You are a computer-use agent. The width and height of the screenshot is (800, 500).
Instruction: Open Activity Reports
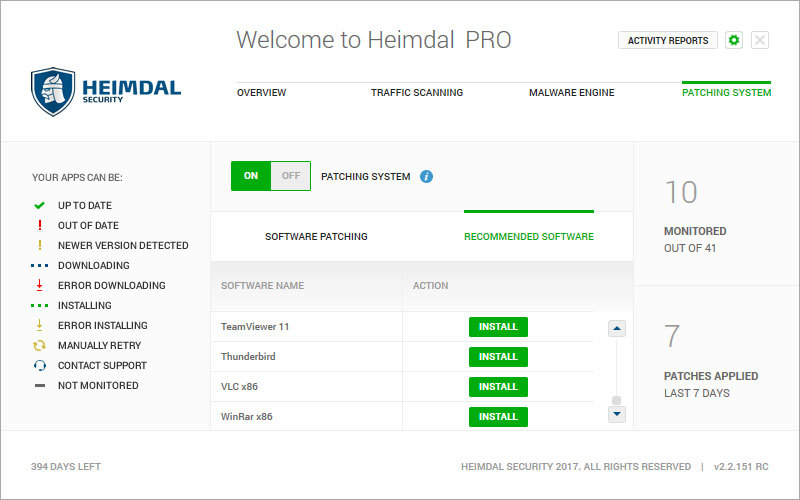click(667, 40)
